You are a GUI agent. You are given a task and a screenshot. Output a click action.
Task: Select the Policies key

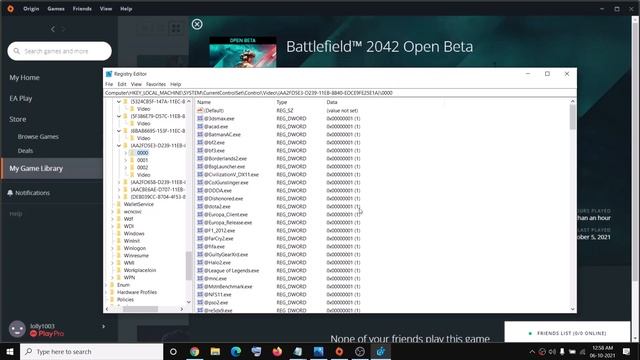point(125,300)
